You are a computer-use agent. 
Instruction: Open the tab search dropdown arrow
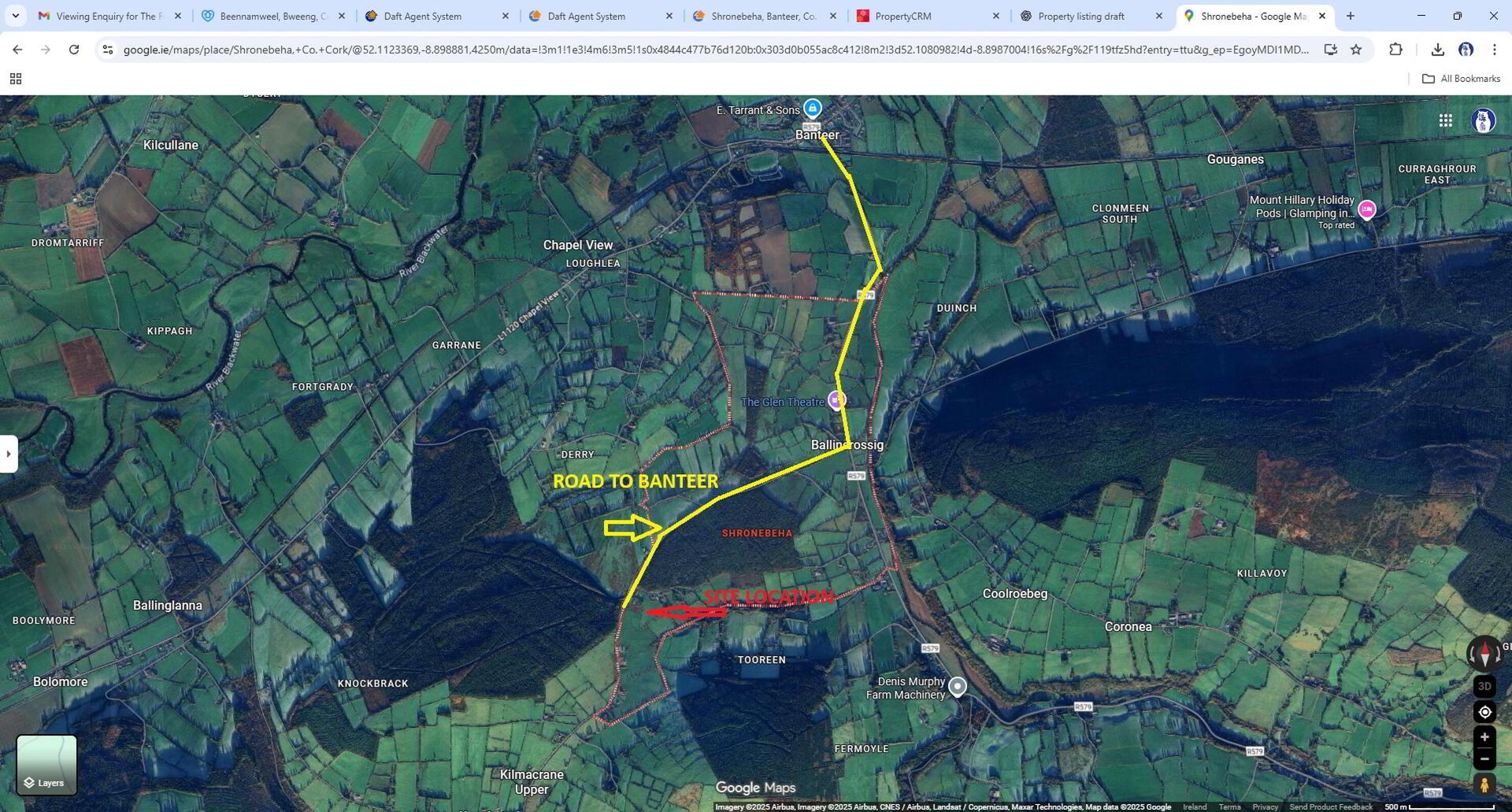tap(15, 16)
